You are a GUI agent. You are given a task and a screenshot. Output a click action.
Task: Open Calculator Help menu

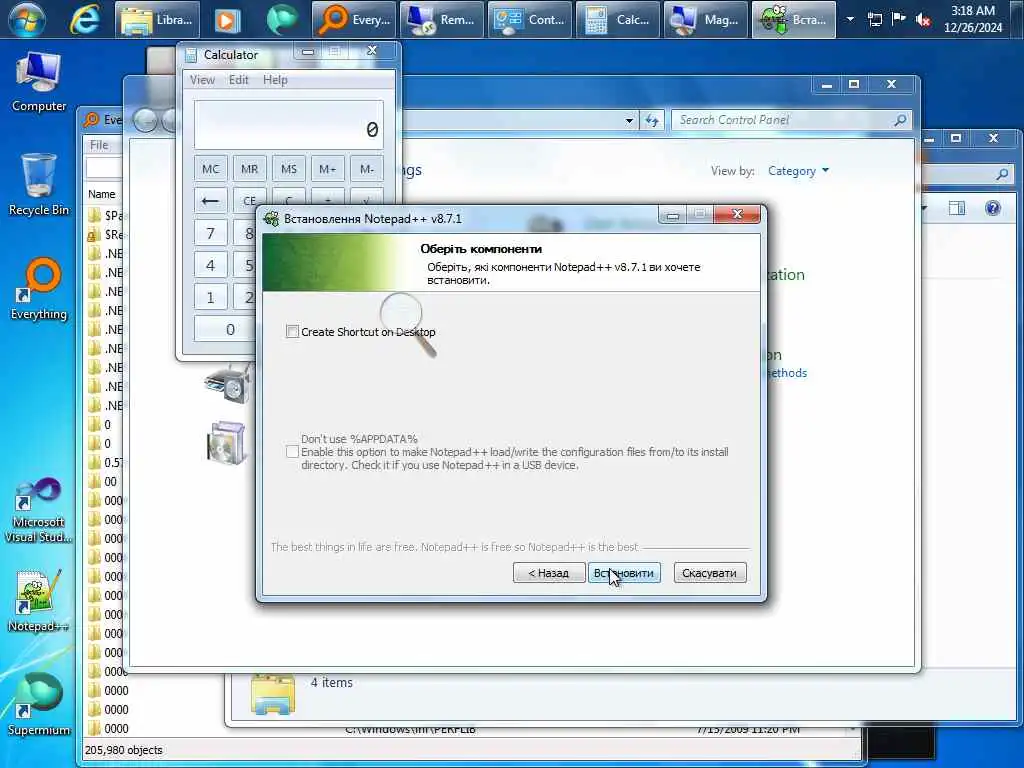pos(275,80)
